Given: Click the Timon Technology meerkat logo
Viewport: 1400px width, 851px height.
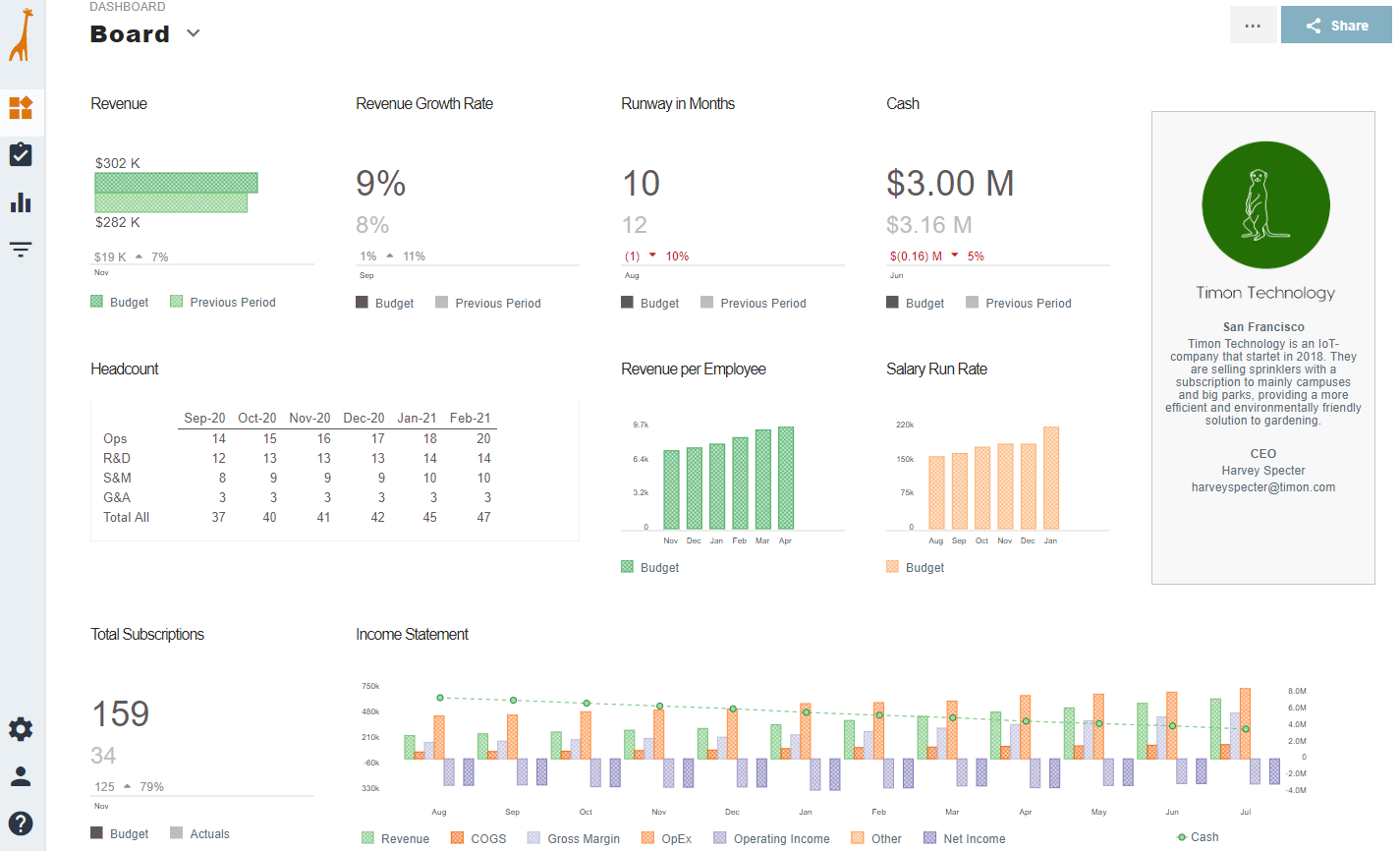Looking at the screenshot, I should [x=1265, y=204].
